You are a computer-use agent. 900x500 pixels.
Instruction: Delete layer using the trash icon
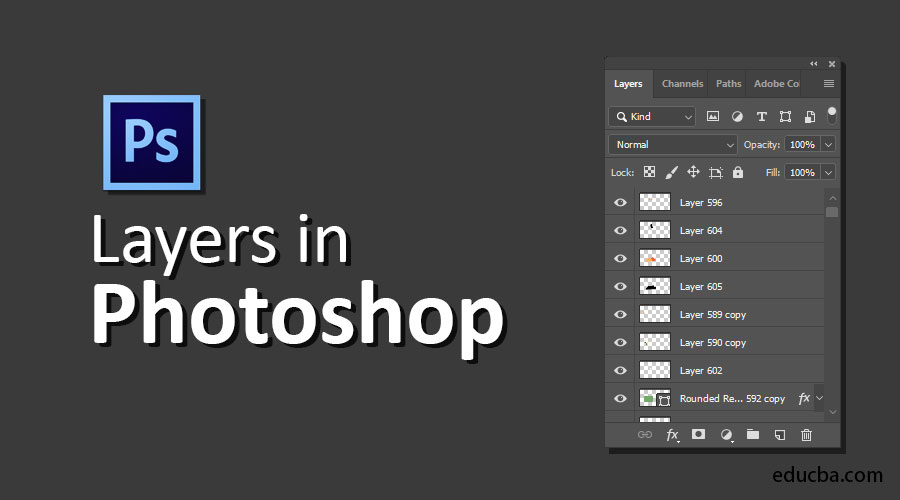pos(807,435)
